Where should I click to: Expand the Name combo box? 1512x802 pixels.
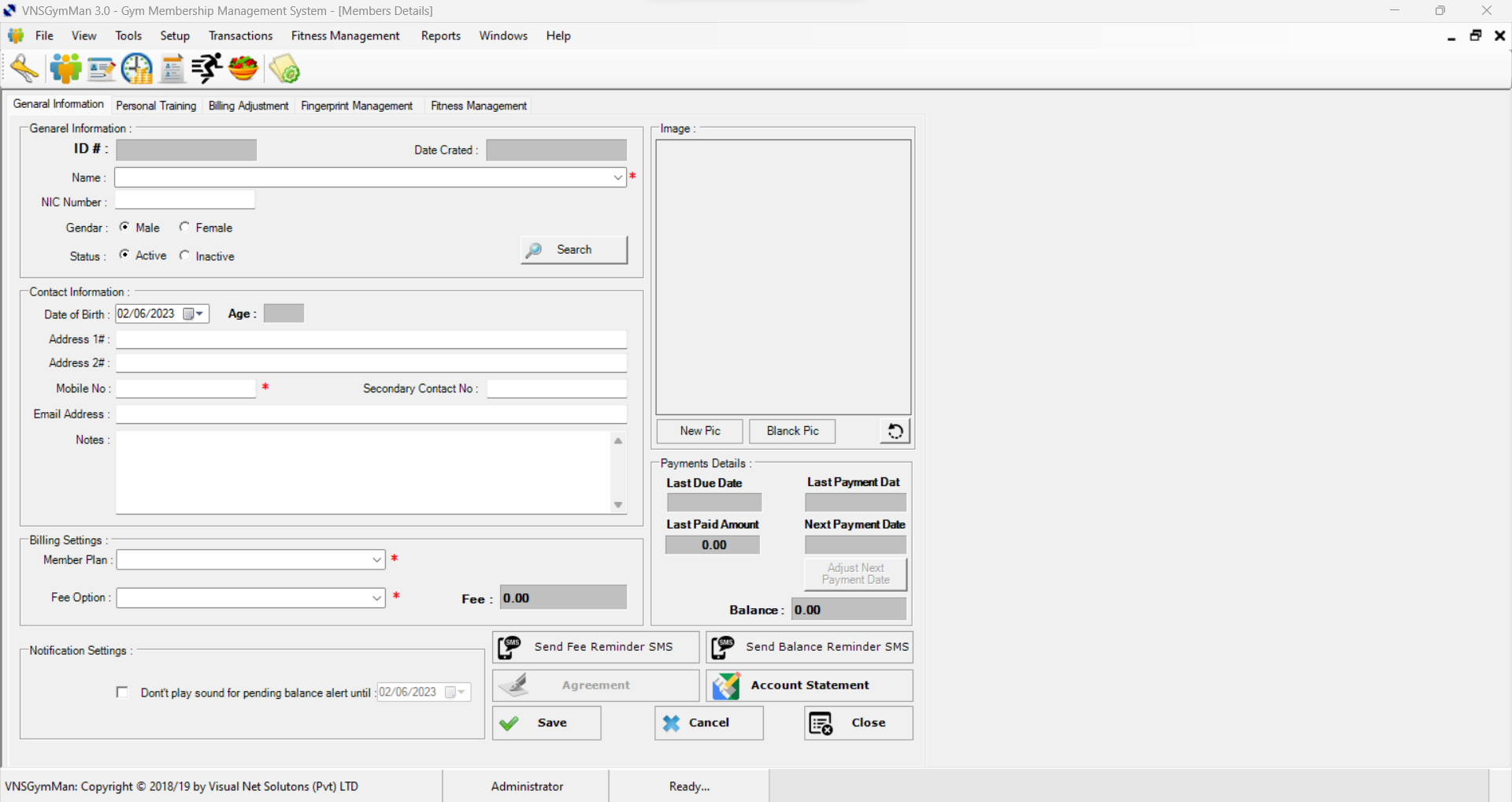click(617, 177)
